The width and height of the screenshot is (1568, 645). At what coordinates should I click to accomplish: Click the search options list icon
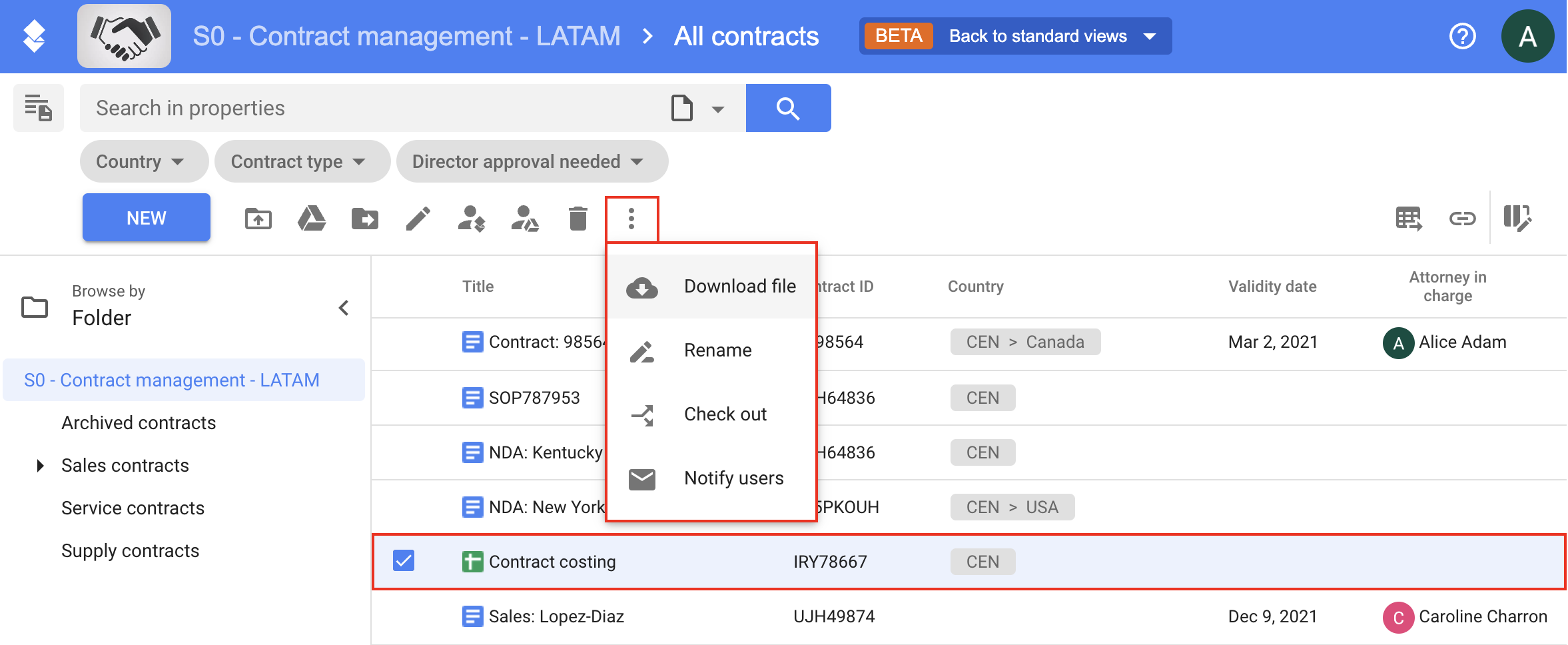tap(39, 108)
